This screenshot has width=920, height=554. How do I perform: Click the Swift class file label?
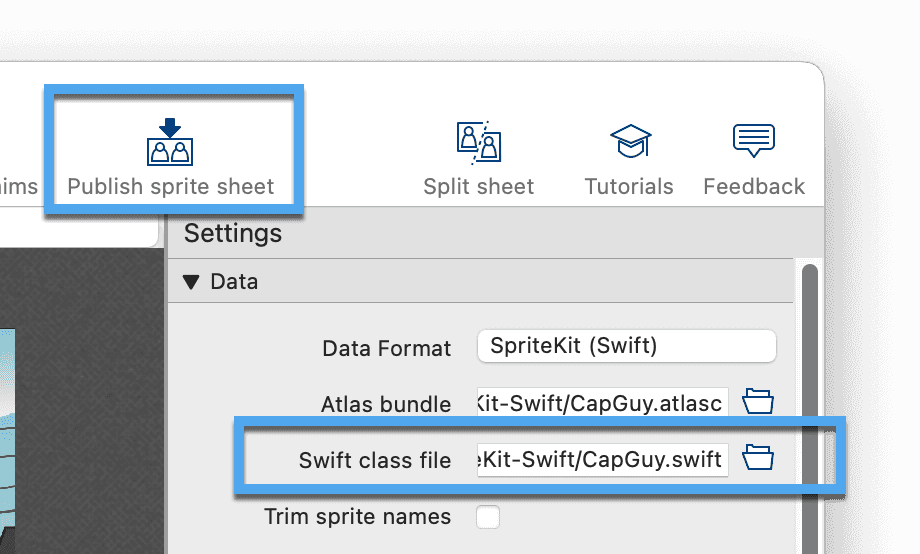(375, 461)
